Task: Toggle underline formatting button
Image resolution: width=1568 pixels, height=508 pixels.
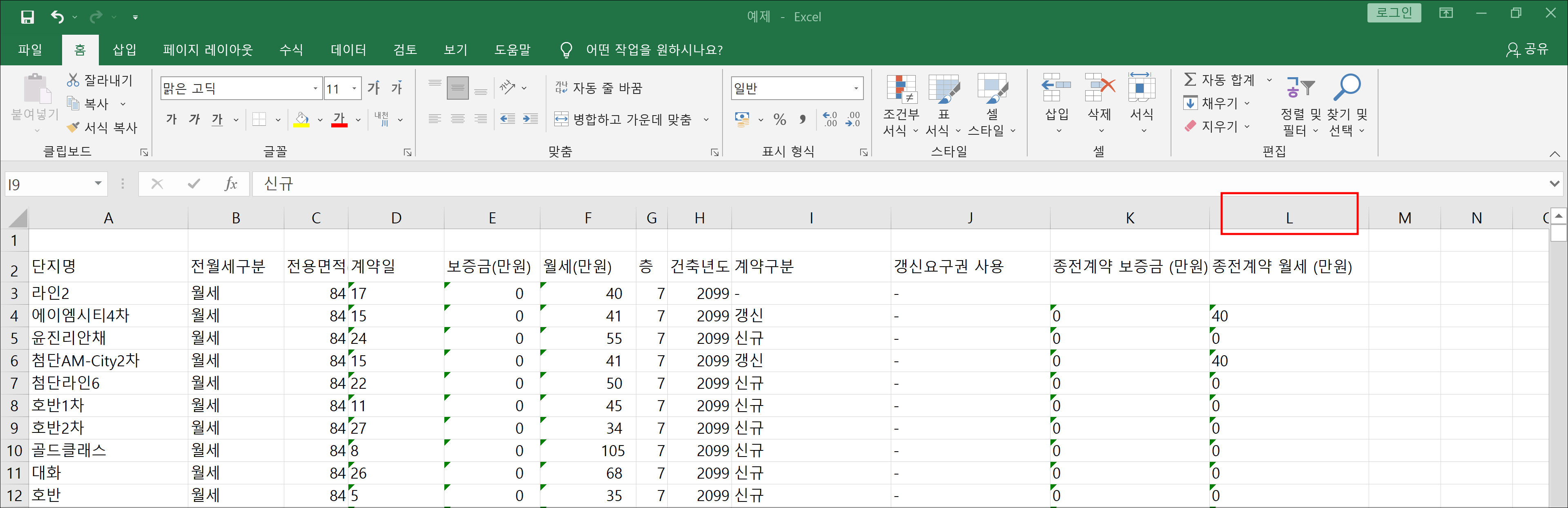Action: click(217, 119)
